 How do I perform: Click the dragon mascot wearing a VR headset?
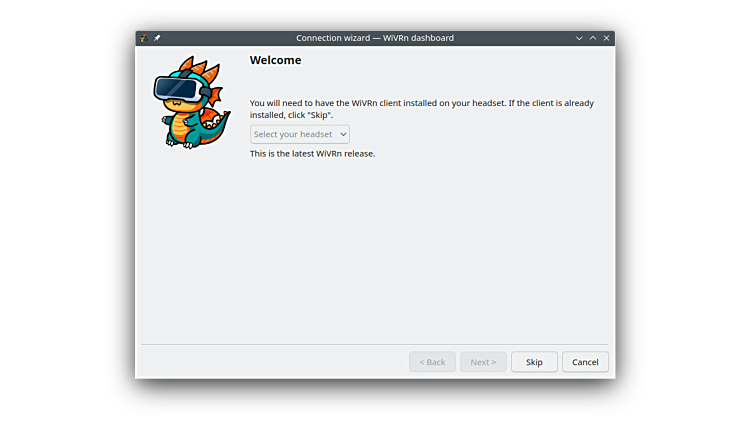point(190,103)
